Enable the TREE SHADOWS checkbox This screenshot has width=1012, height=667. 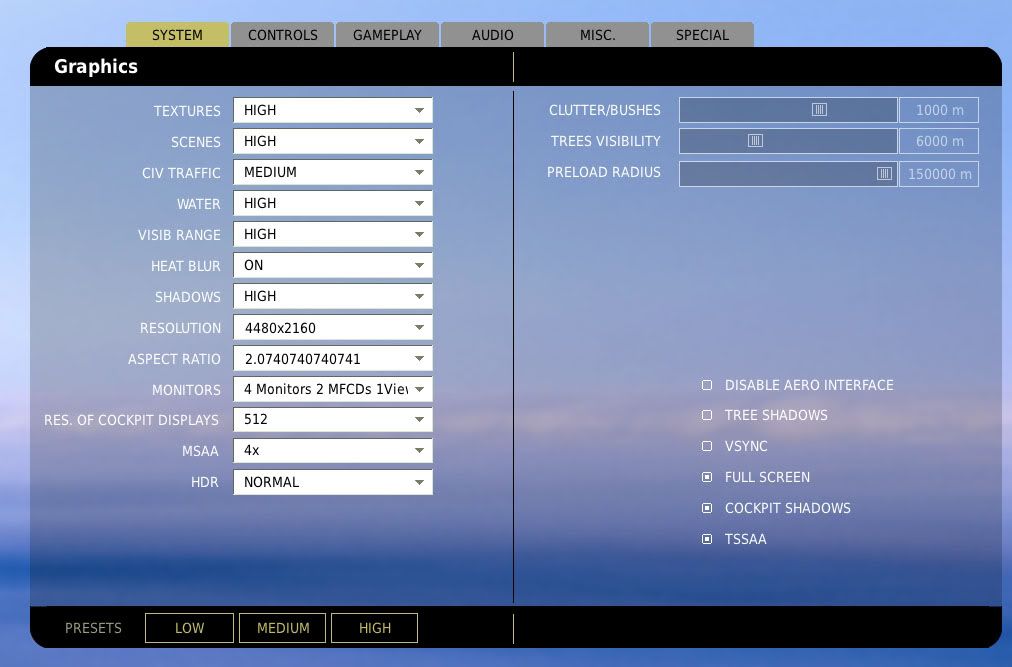pos(707,416)
